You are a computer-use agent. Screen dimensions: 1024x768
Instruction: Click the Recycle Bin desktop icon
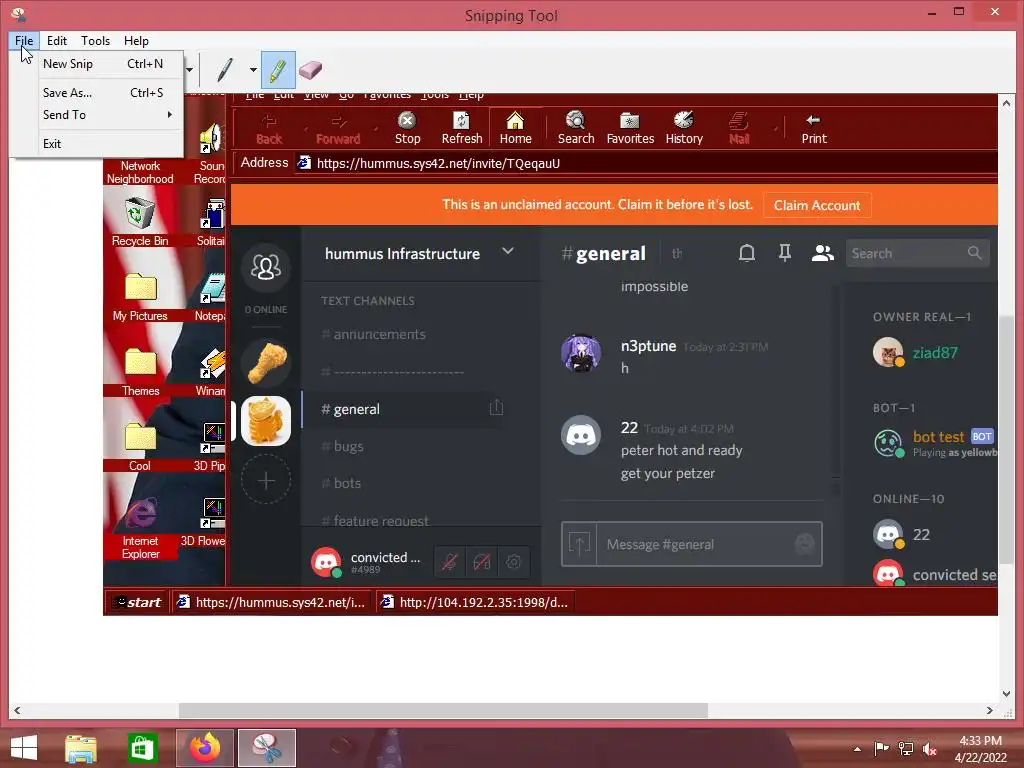(140, 222)
